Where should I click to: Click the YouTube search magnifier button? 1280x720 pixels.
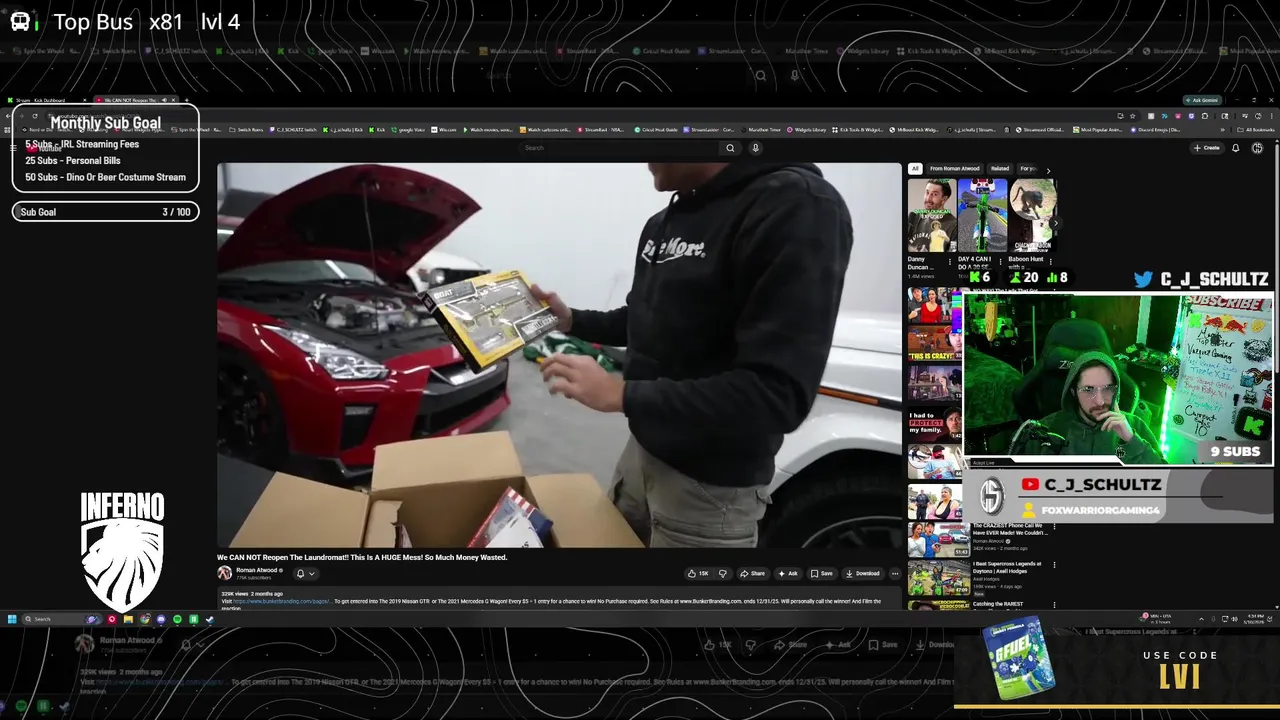(x=730, y=148)
